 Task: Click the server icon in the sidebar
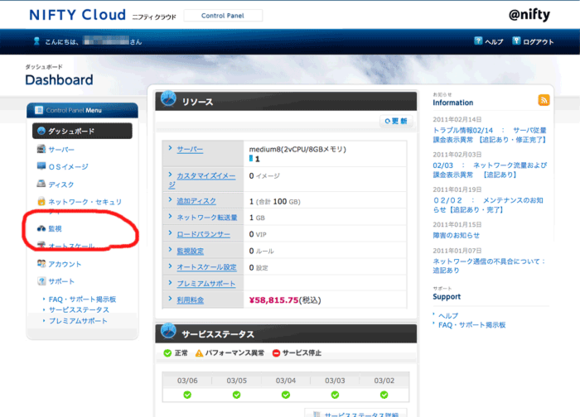tap(41, 149)
